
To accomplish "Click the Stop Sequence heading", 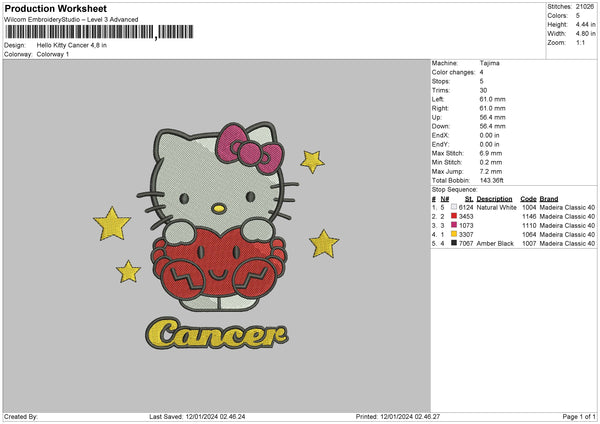I will point(455,189).
